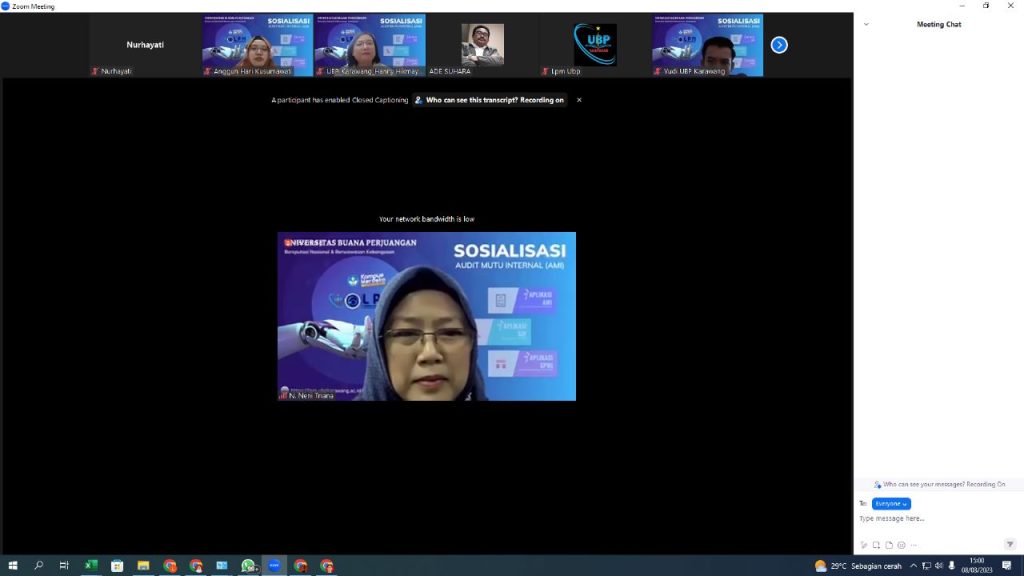Open Excel from the taskbar
The height and width of the screenshot is (576, 1024).
click(91, 566)
